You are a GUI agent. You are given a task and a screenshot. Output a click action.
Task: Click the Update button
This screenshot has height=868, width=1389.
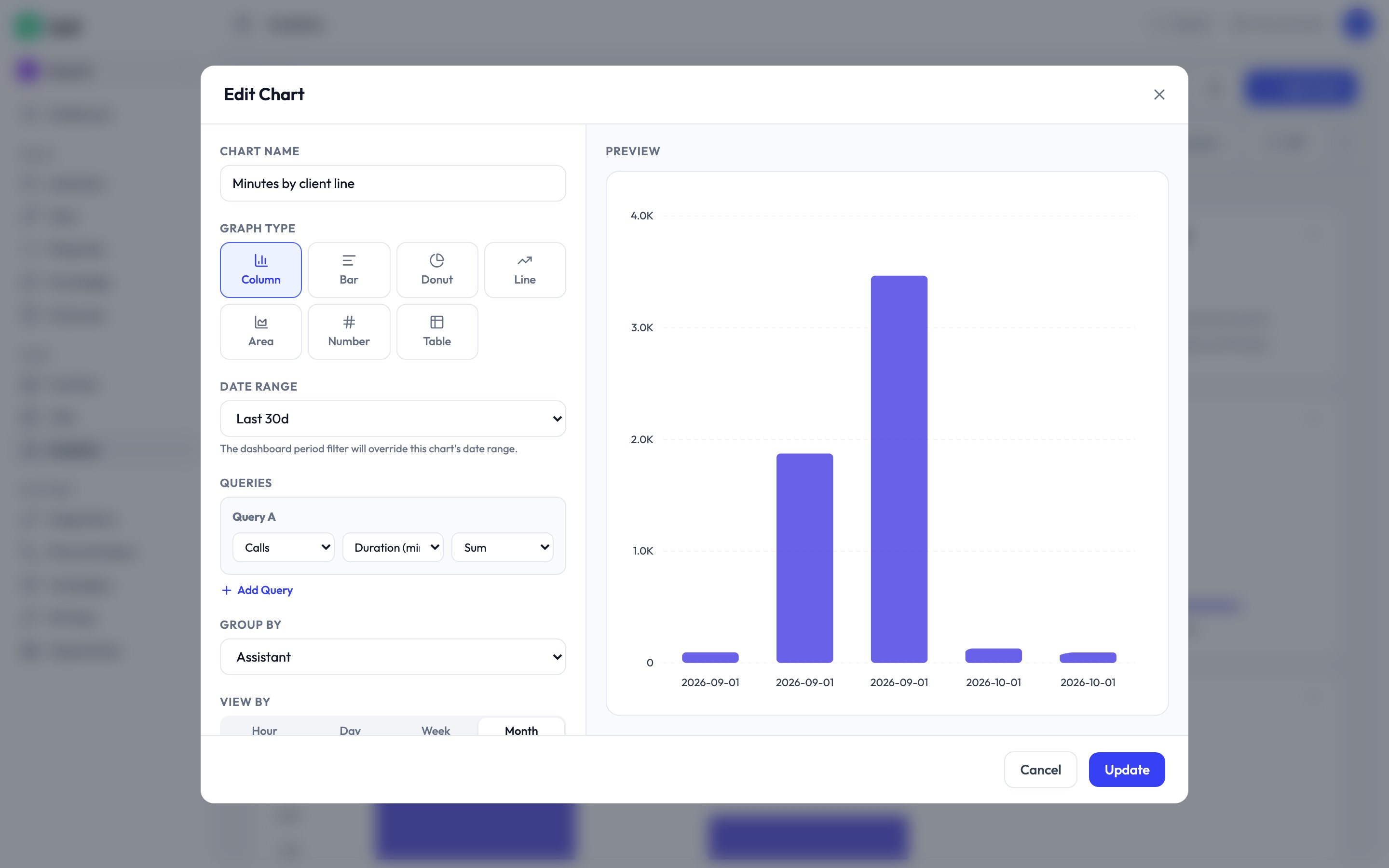point(1127,770)
